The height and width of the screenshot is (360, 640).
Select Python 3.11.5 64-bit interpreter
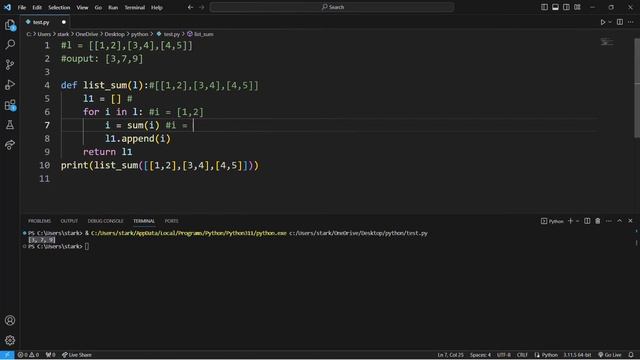(577, 355)
